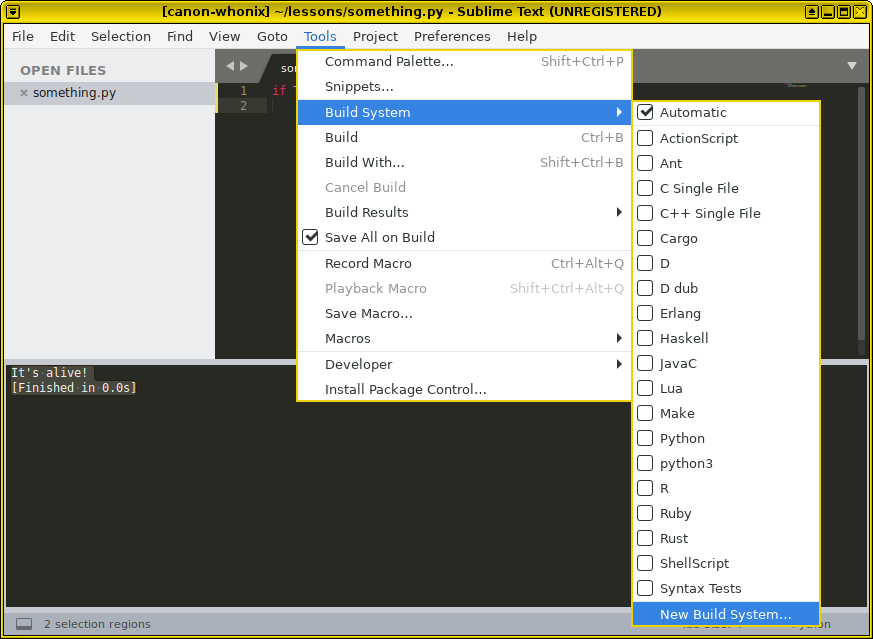
Task: Select the python3 build system checkbox
Action: click(x=646, y=464)
